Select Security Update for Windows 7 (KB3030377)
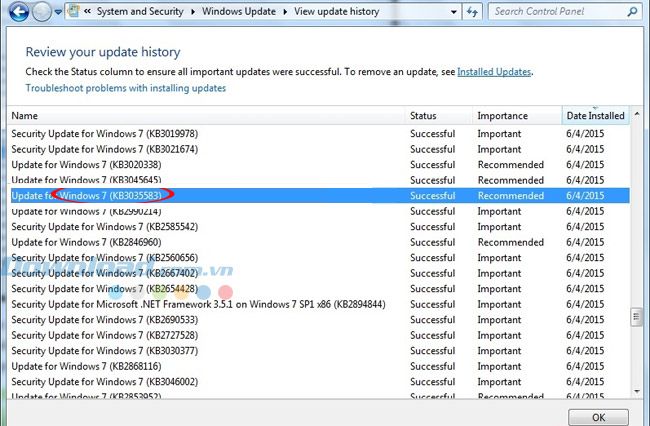 [320, 351]
